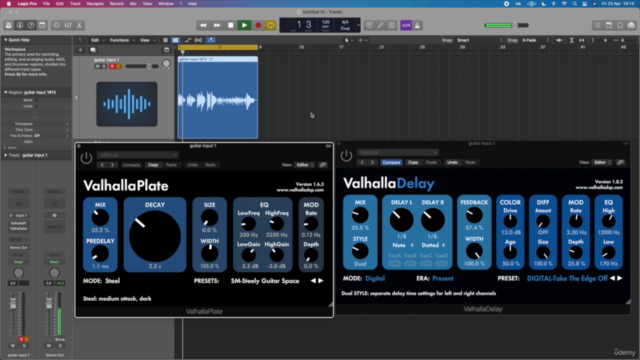Open the Track menu
The height and width of the screenshot is (360, 640).
tap(75, 4)
